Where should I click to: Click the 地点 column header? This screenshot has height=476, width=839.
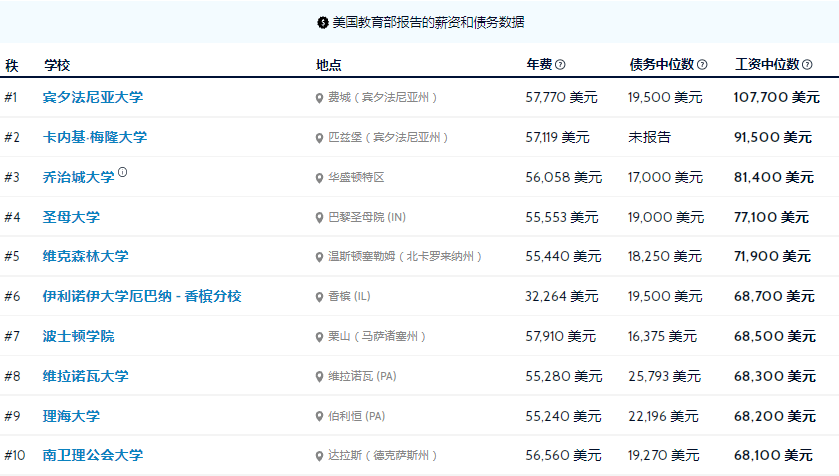click(x=329, y=65)
